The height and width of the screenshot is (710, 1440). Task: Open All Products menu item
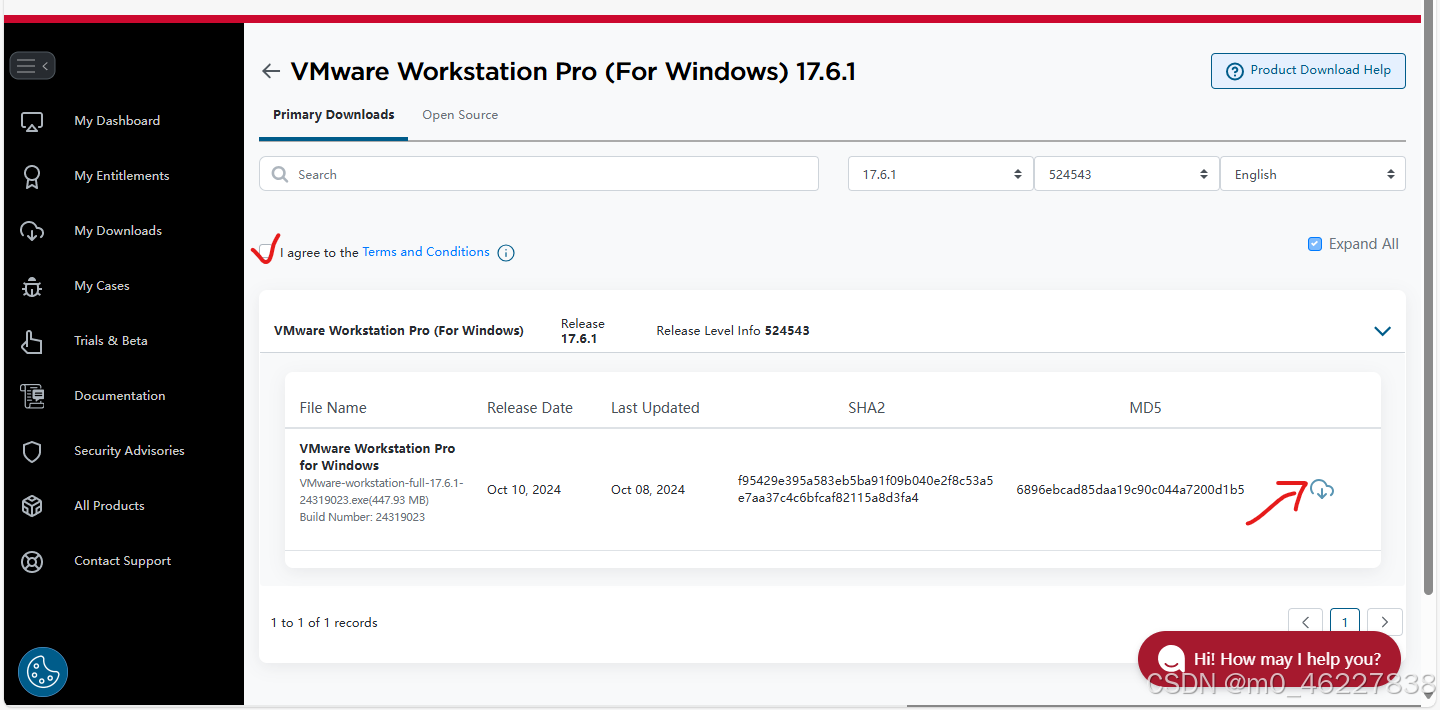pyautogui.click(x=109, y=506)
